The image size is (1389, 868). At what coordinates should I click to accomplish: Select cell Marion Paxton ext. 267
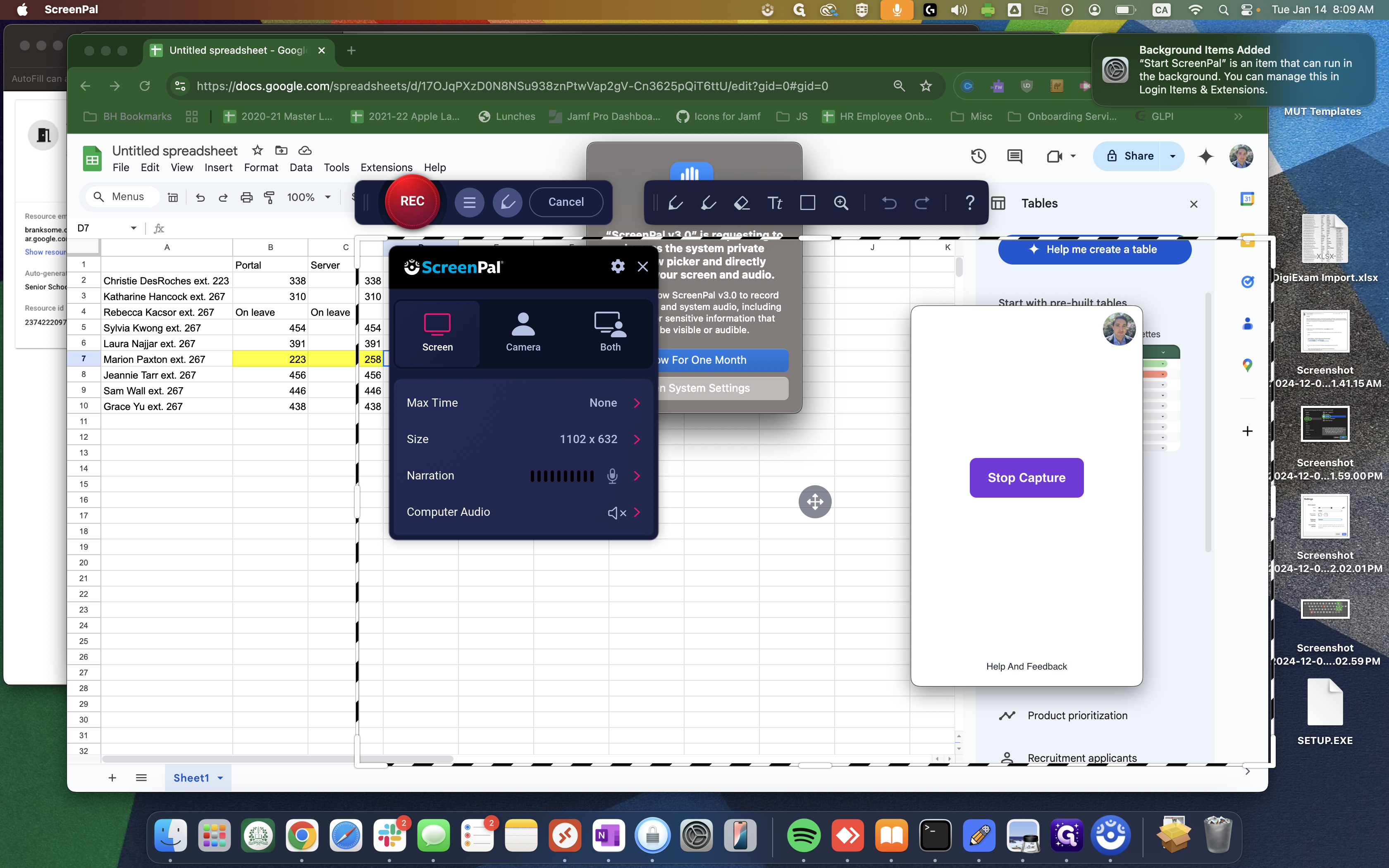point(167,359)
